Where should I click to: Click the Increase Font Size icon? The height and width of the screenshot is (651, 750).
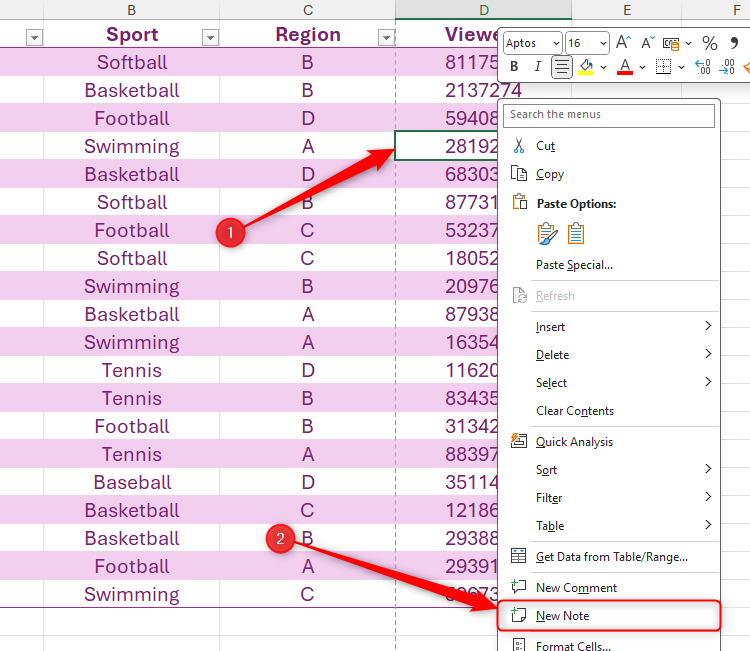(623, 43)
